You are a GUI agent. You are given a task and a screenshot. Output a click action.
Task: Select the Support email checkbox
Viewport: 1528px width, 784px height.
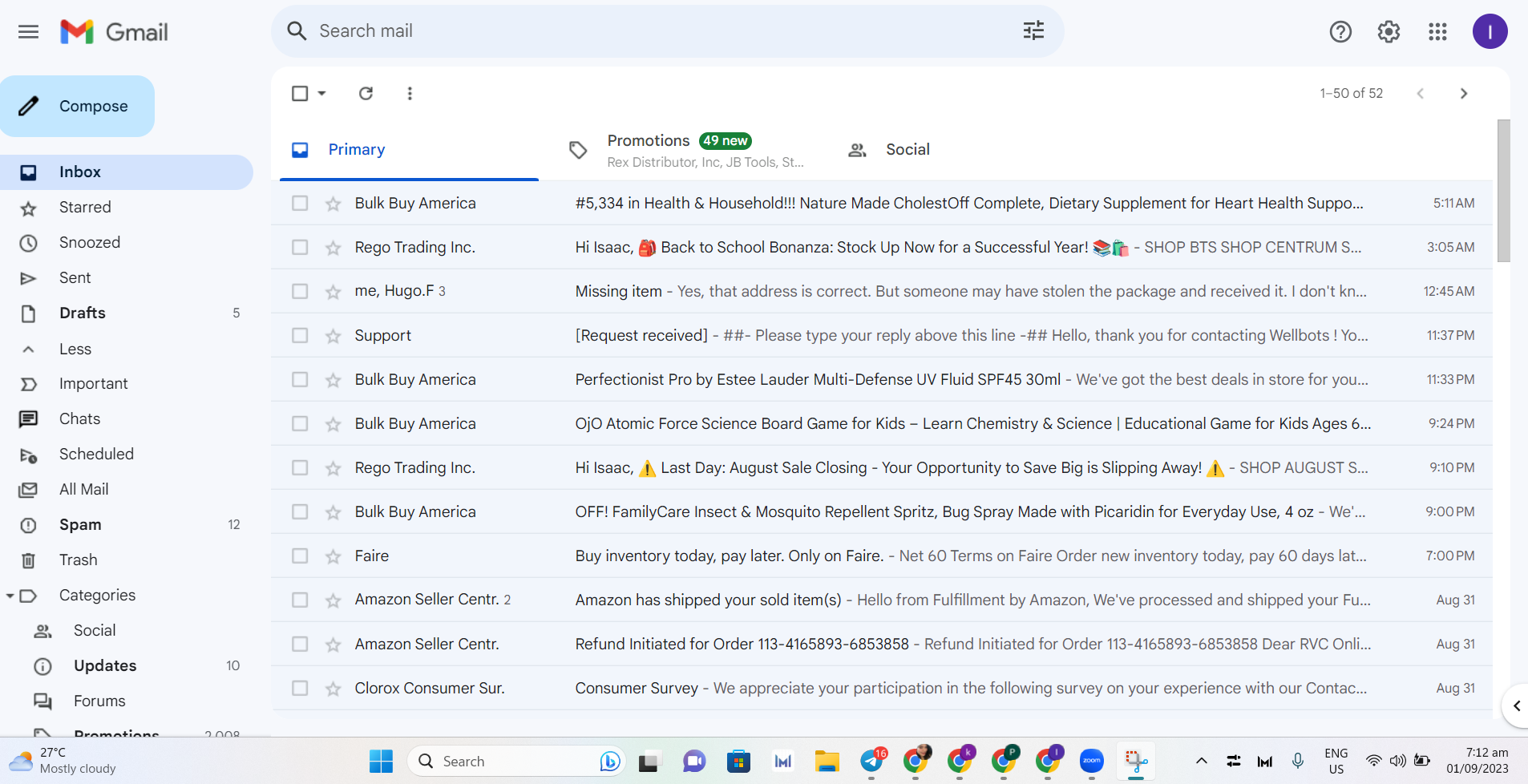click(x=300, y=335)
